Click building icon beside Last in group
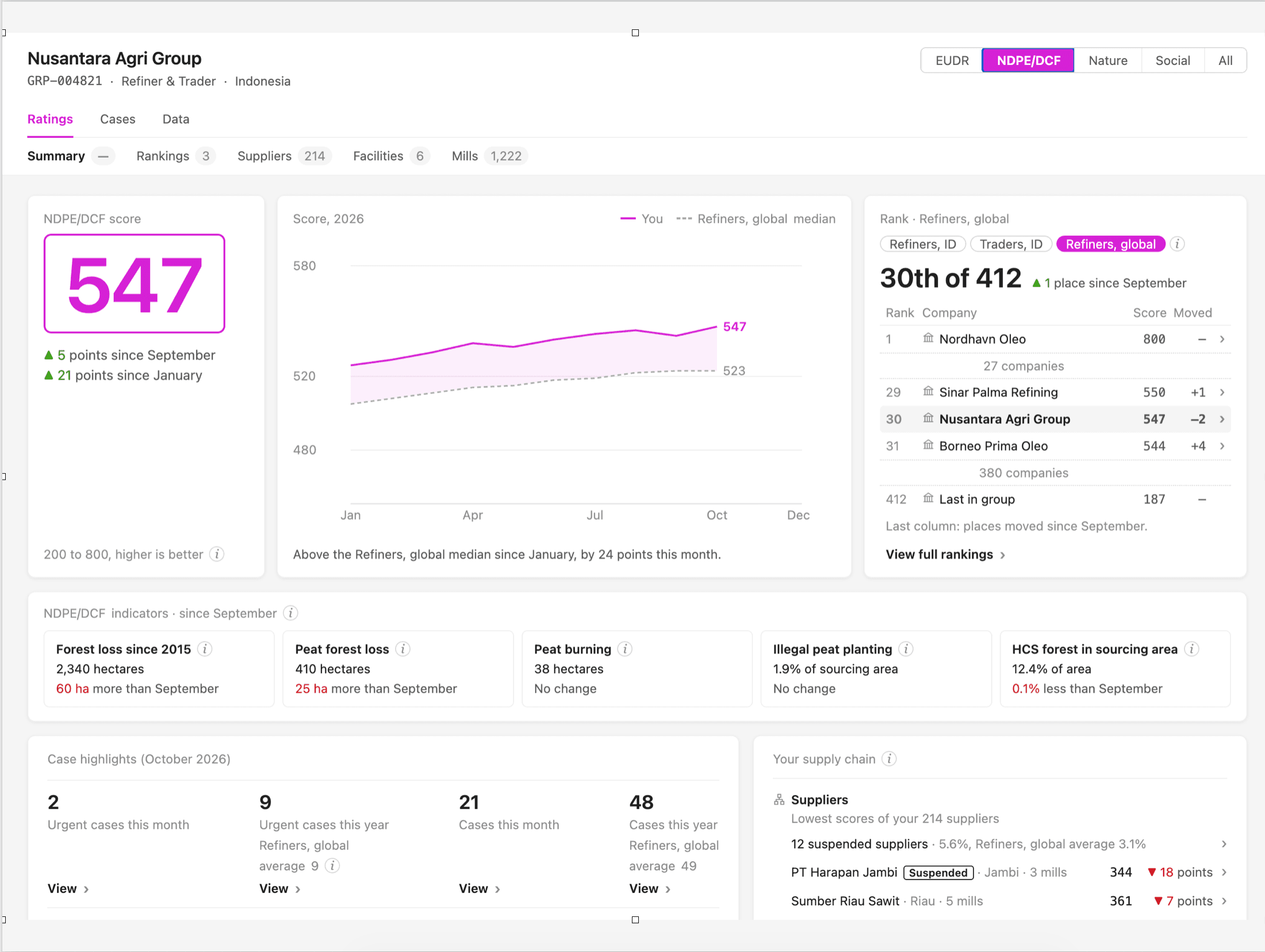Image resolution: width=1265 pixels, height=952 pixels. coord(928,498)
